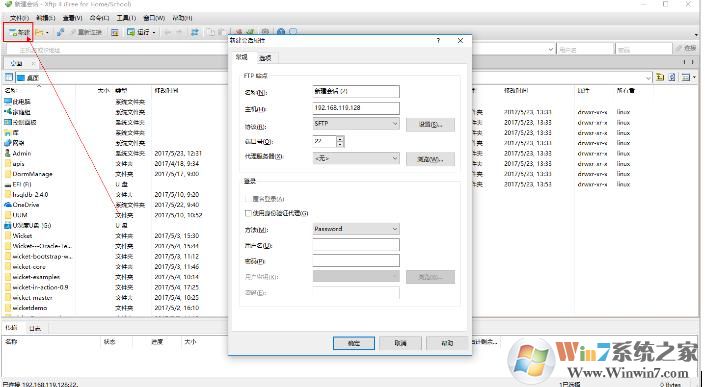Open the OneDrive folder in local list
The height and width of the screenshot is (387, 705).
(26, 205)
